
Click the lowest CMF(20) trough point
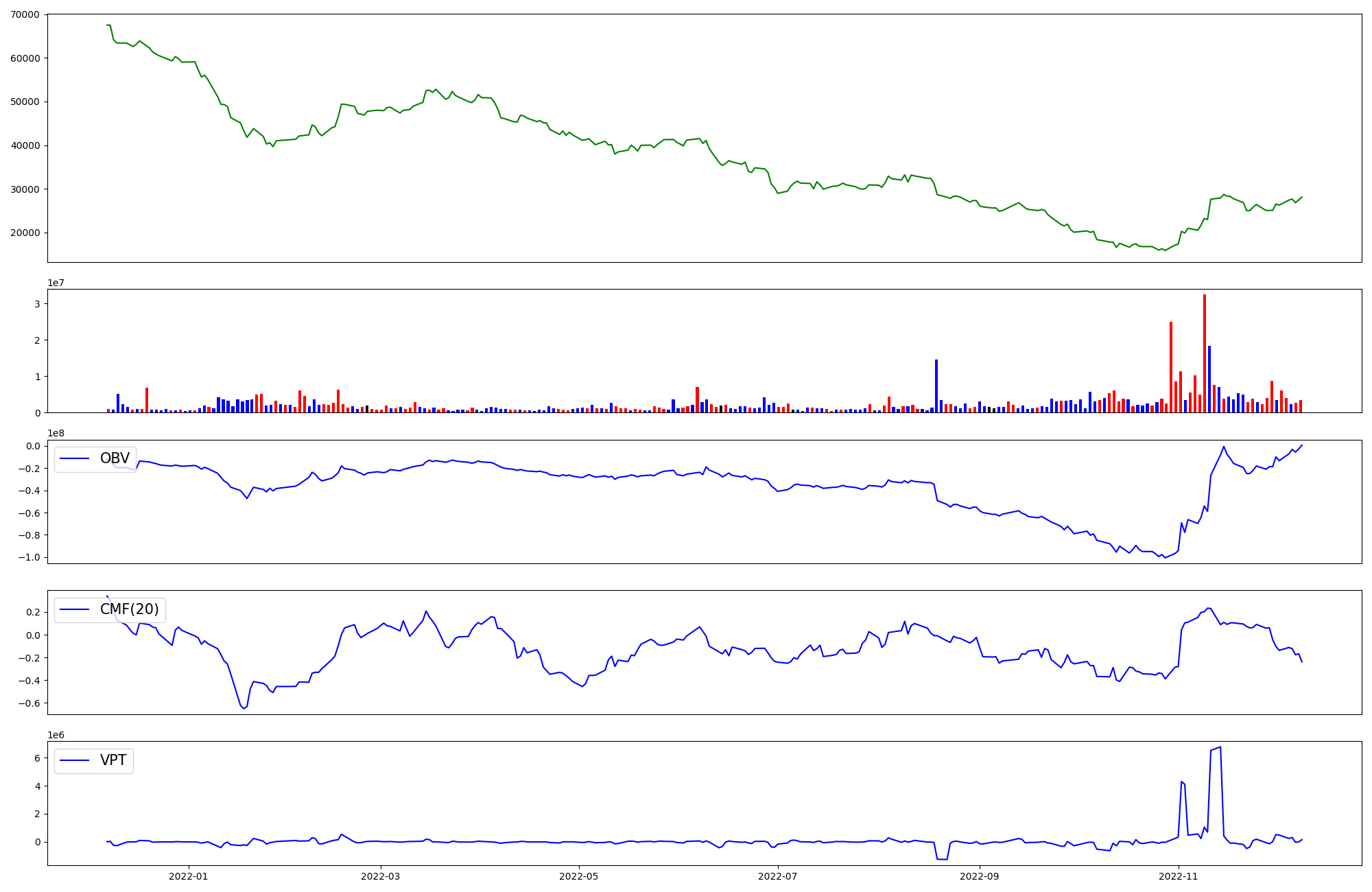click(244, 708)
